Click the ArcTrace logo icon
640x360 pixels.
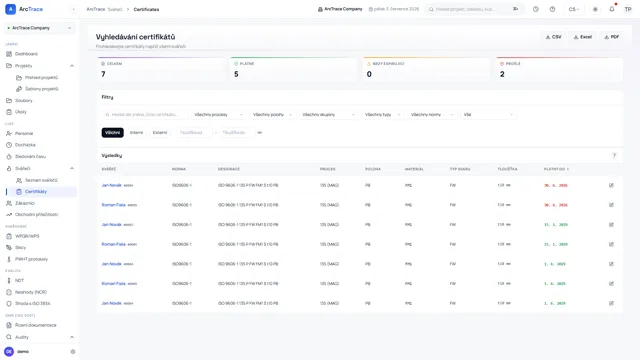tap(11, 9)
